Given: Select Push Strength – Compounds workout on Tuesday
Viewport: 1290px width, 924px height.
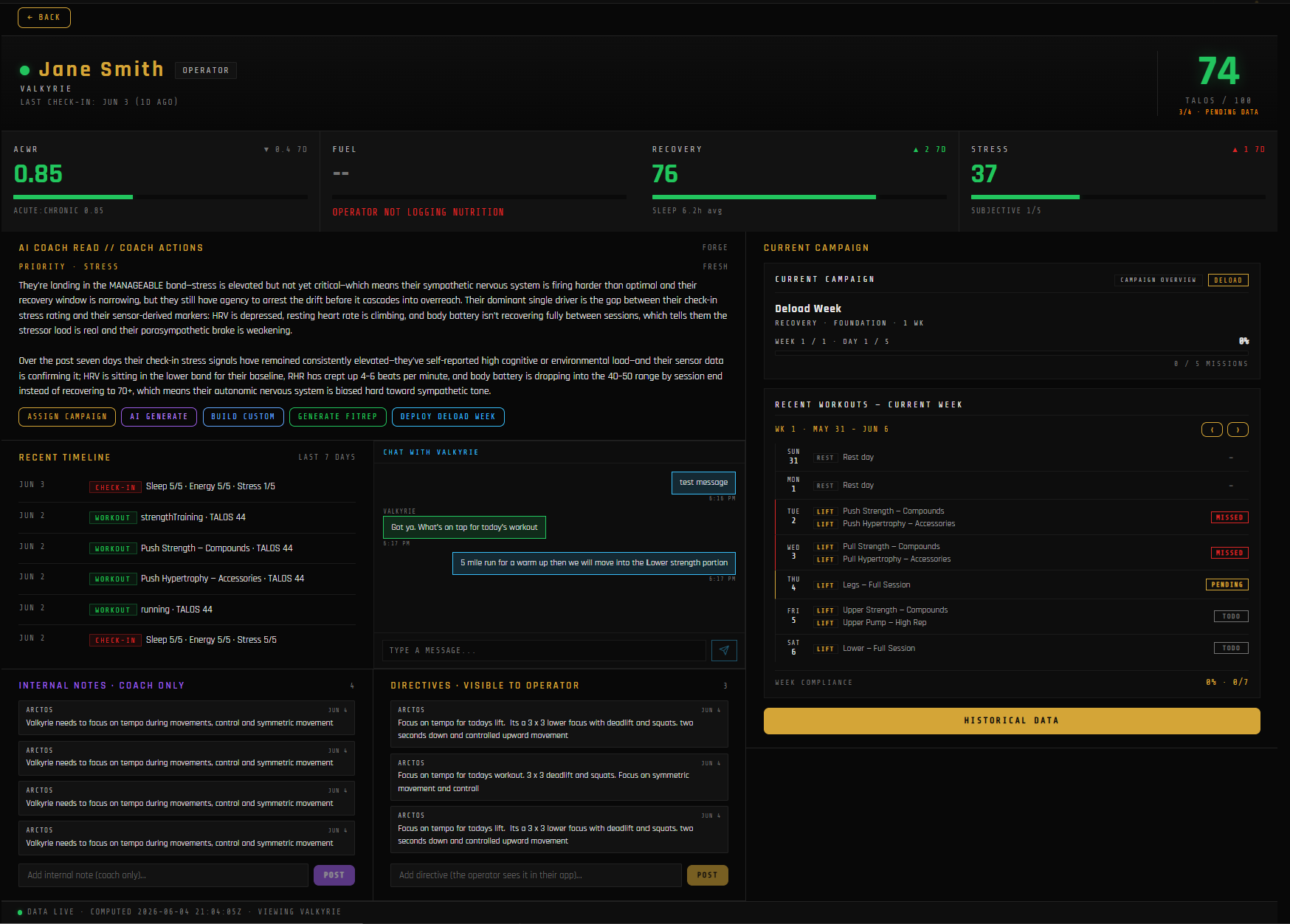Looking at the screenshot, I should 893,511.
